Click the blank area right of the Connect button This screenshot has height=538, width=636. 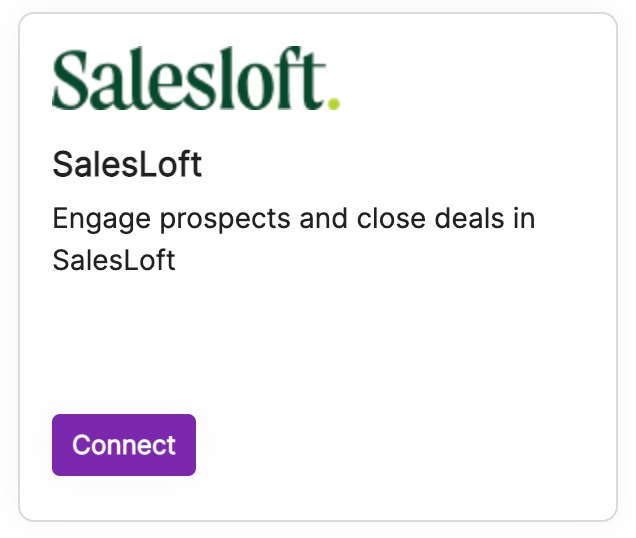pos(400,445)
